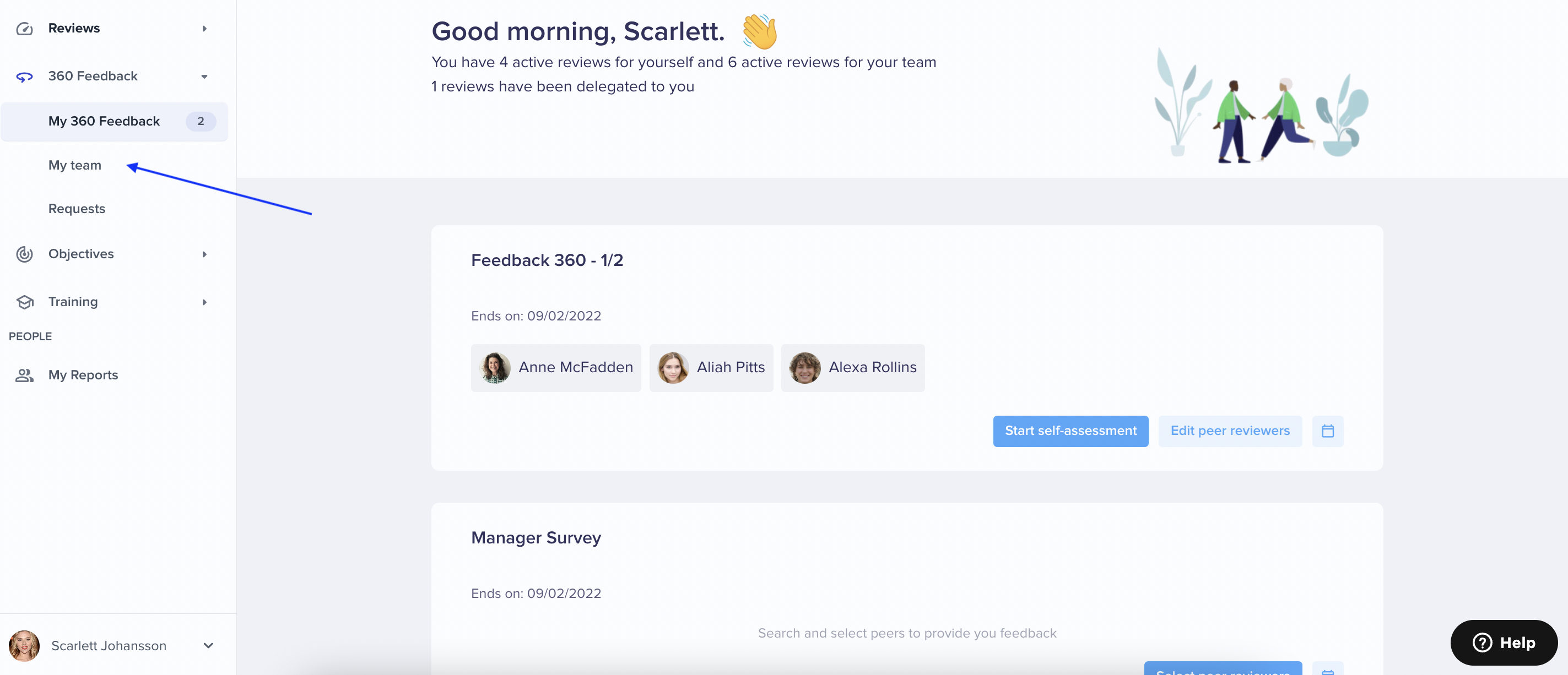Click the Reviews gauge icon
The width and height of the screenshot is (1568, 675).
[24, 29]
